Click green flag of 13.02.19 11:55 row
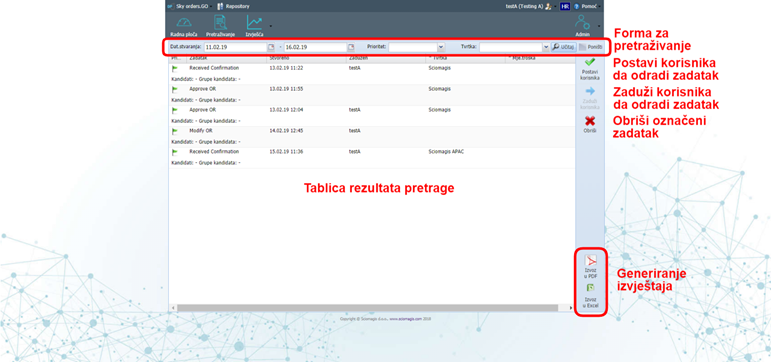This screenshot has height=362, width=771. click(x=175, y=90)
